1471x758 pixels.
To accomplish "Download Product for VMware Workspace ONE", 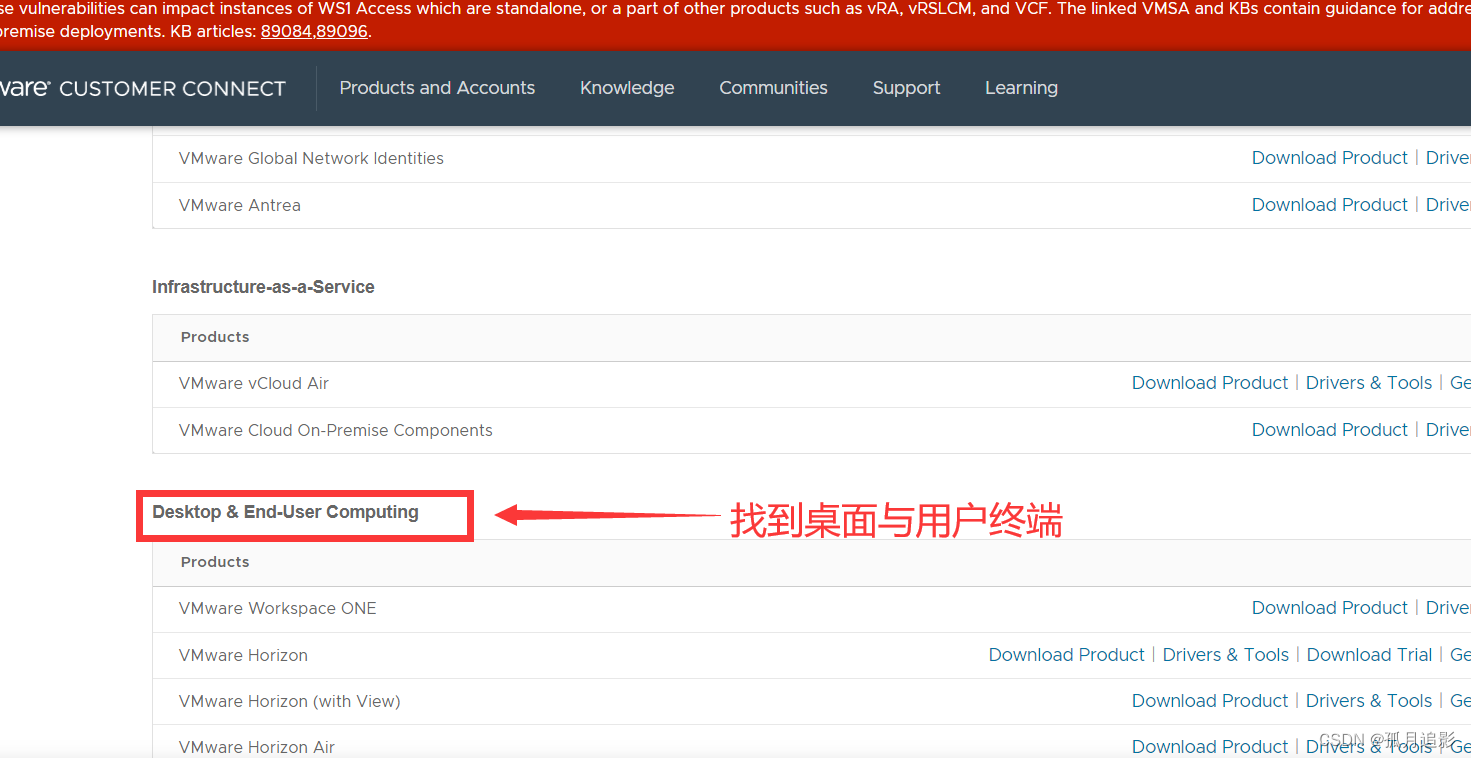I will pos(1329,608).
